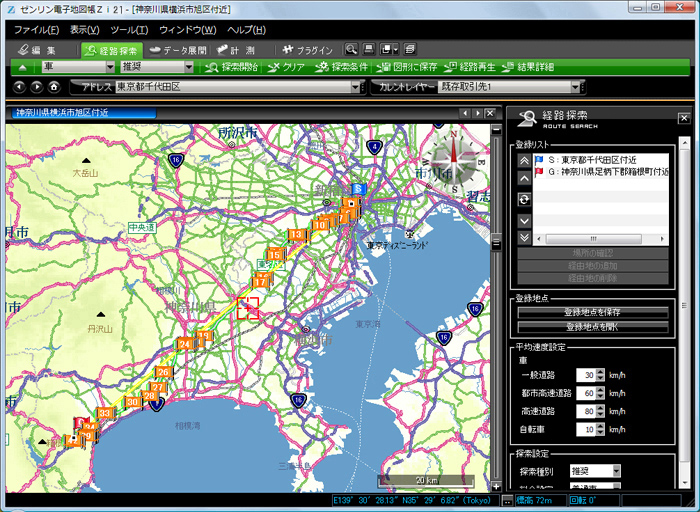Screen dimensions: 700x512
Task: Click the print toolbar icon
Action: 369,49
